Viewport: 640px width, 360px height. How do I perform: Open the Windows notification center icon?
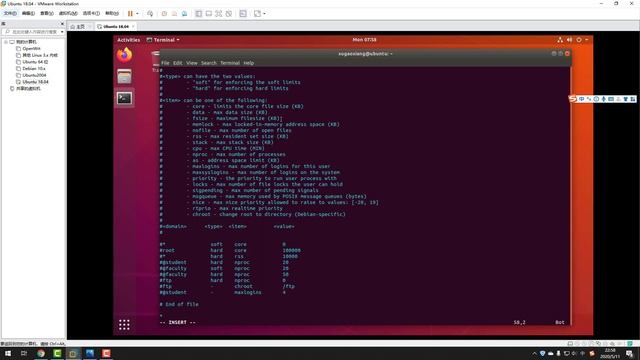pos(630,353)
